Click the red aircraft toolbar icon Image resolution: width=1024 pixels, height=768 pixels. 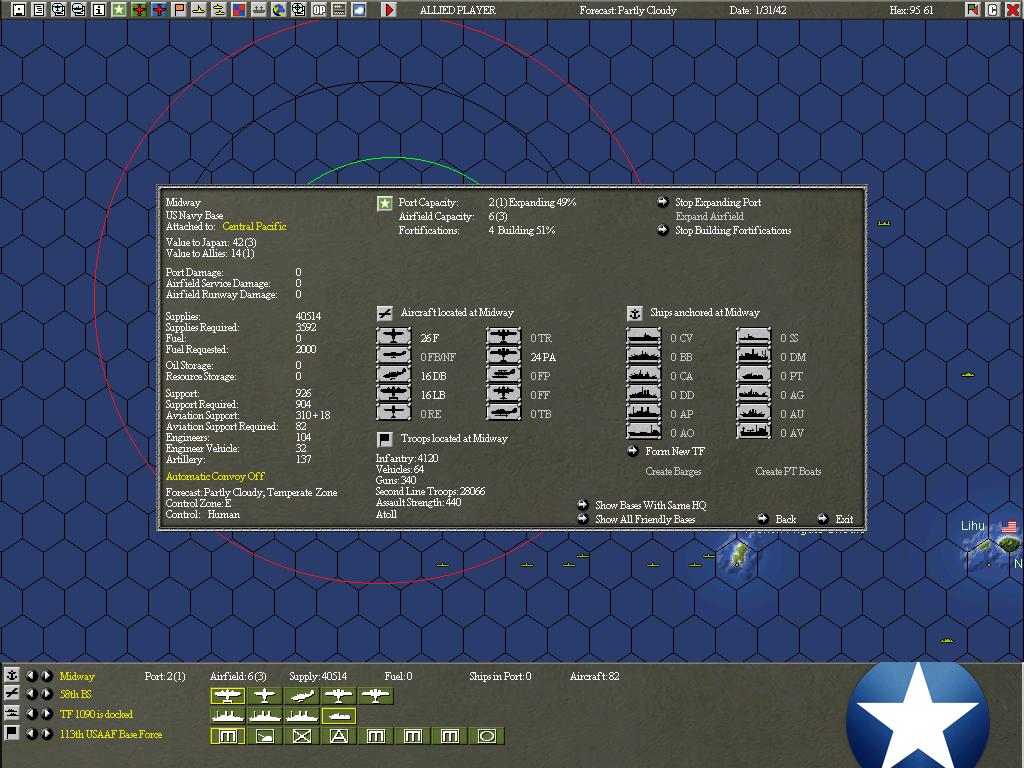159,9
